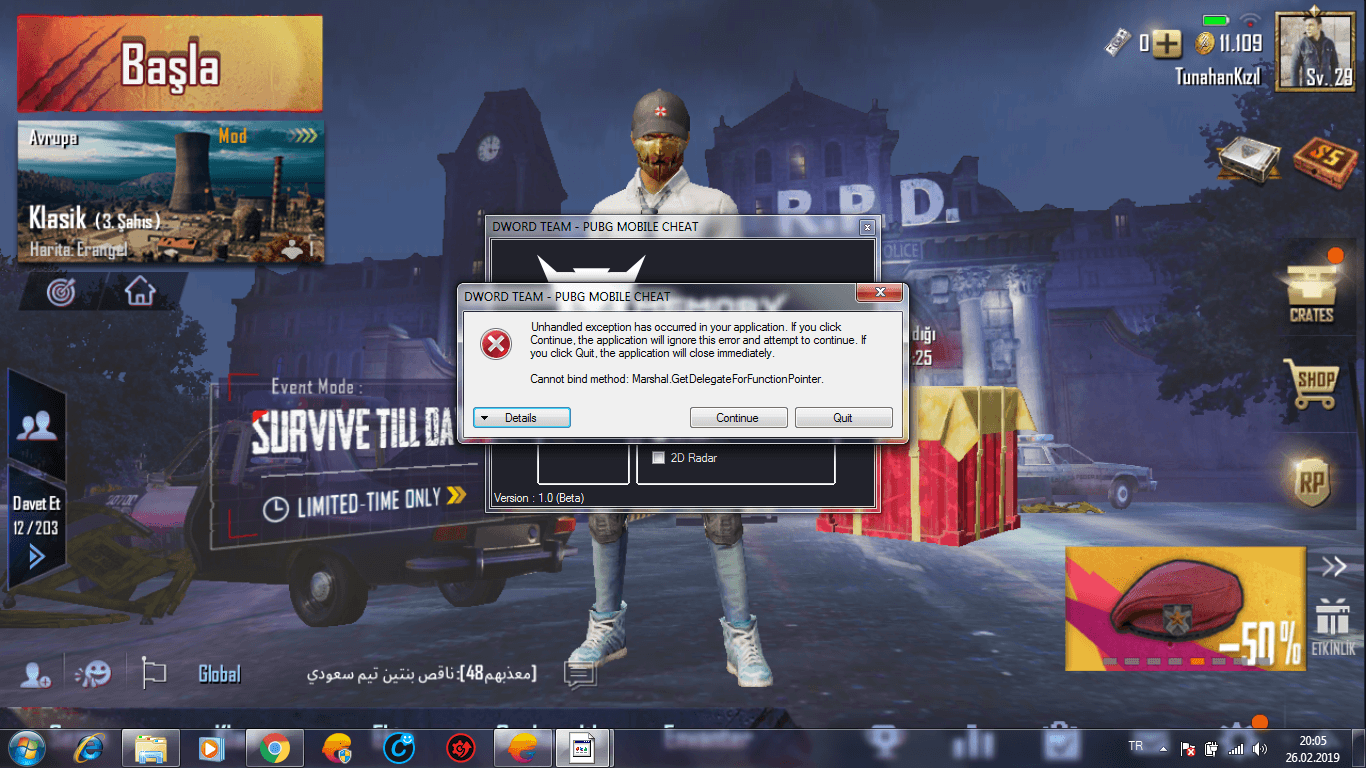1366x768 pixels.
Task: Click the Cannot bind method error text
Action: pyautogui.click(x=677, y=379)
